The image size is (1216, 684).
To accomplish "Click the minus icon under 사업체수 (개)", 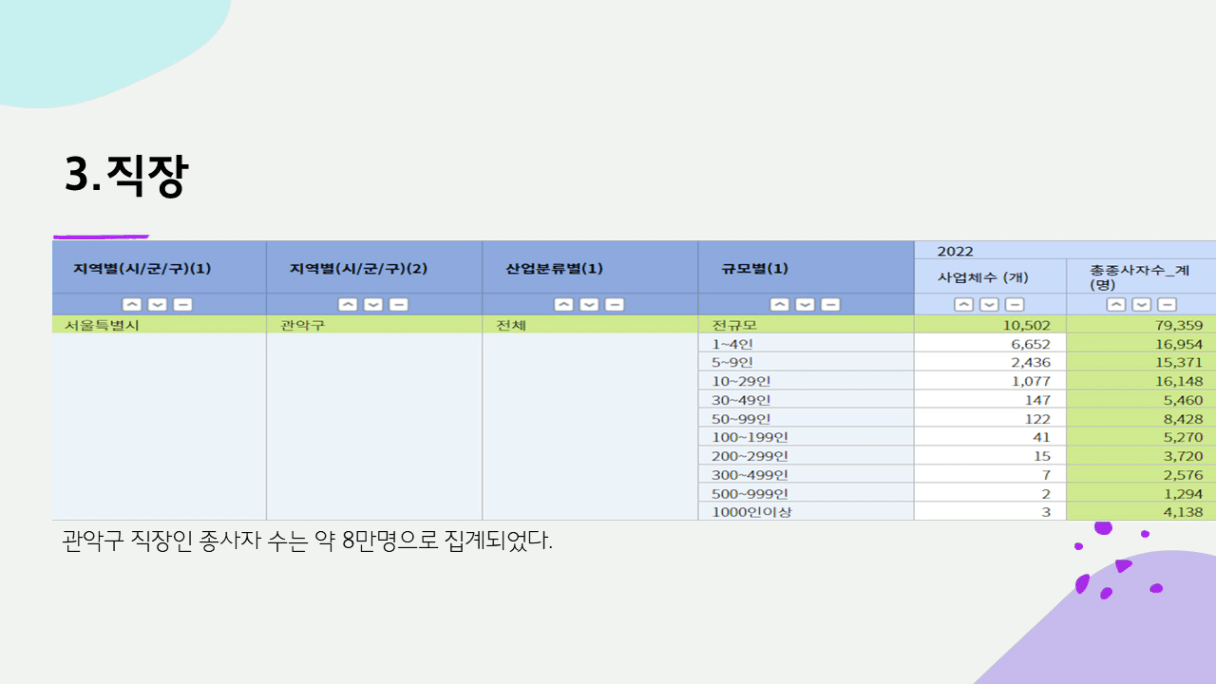I will coord(1015,305).
